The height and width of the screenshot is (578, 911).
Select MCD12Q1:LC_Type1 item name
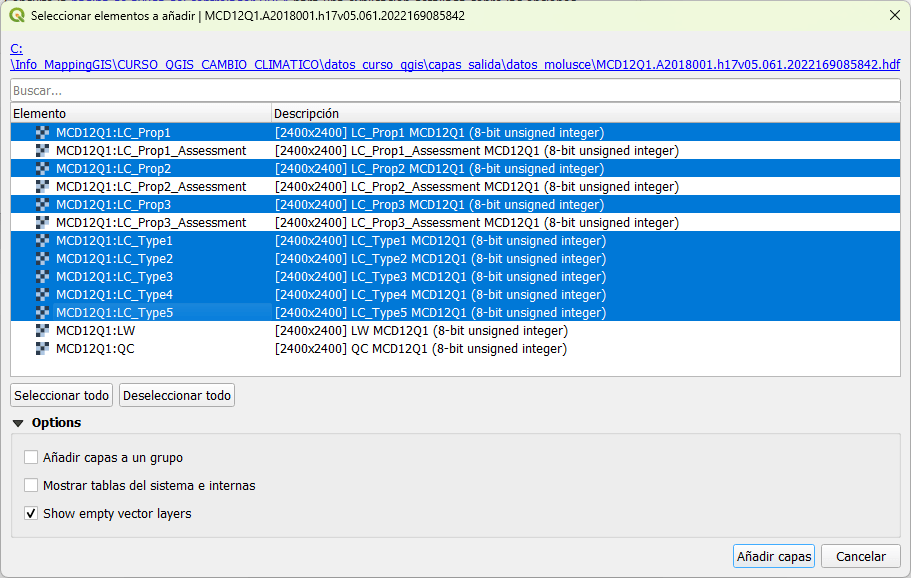(x=114, y=240)
